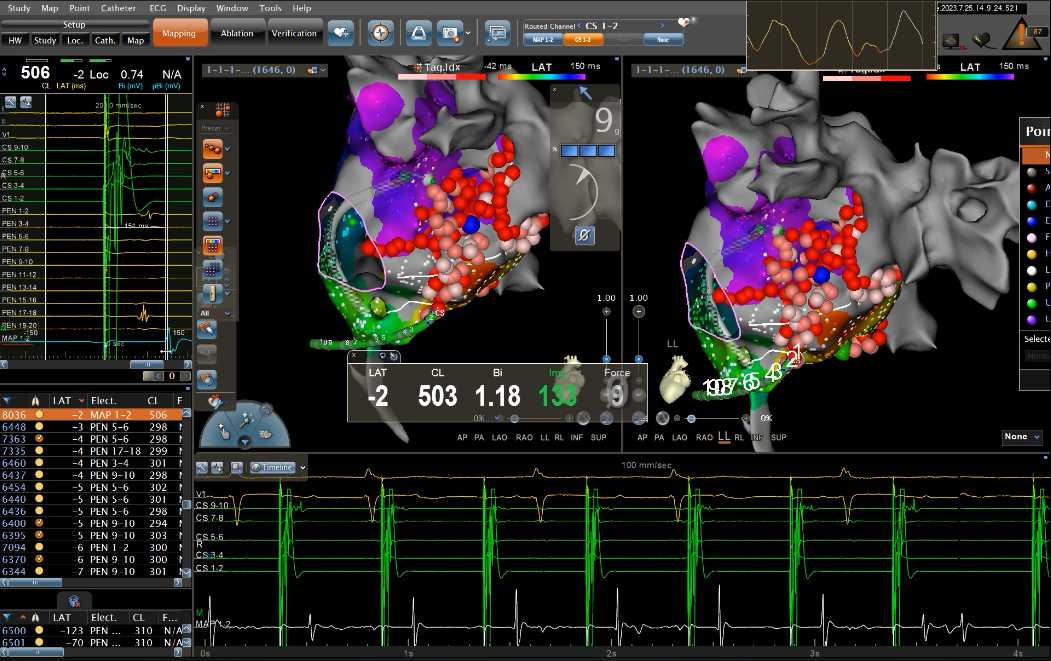Toggle the blue point grid icon

click(212, 221)
